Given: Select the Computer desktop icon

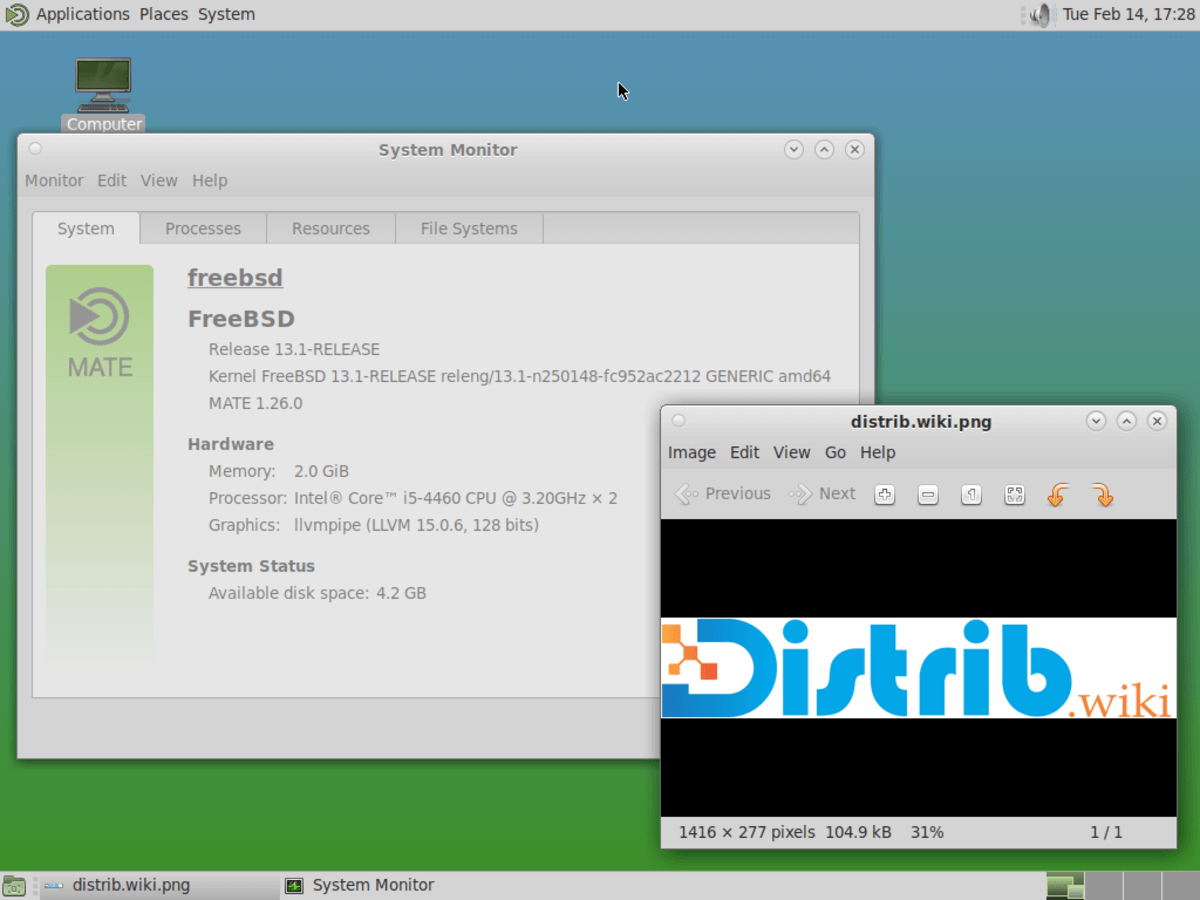Looking at the screenshot, I should pos(104,95).
